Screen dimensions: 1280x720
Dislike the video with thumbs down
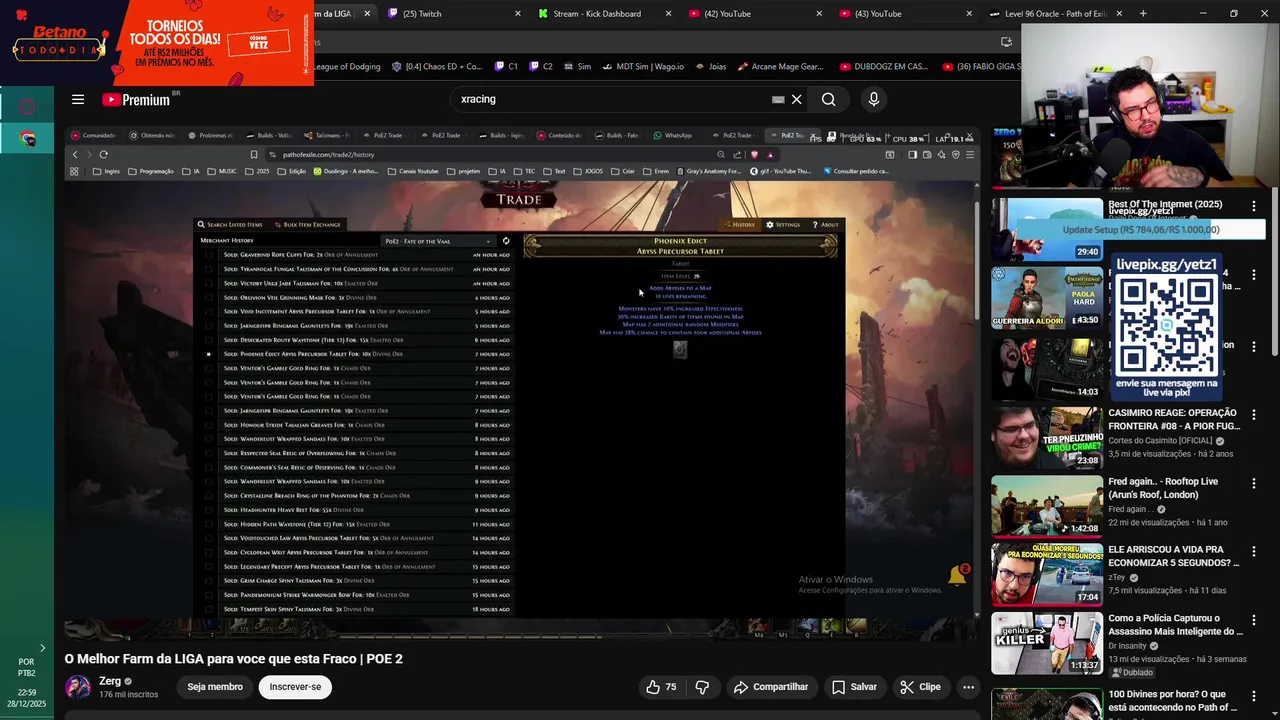point(702,687)
